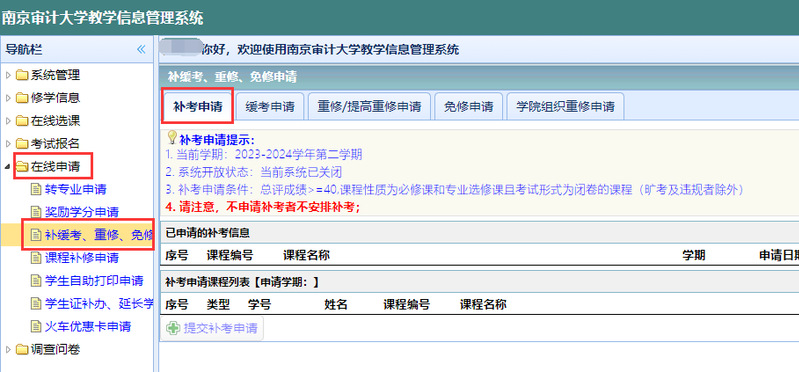799x372 pixels.
Task: Open the 学院组织重修申请 tab
Action: coord(565,107)
